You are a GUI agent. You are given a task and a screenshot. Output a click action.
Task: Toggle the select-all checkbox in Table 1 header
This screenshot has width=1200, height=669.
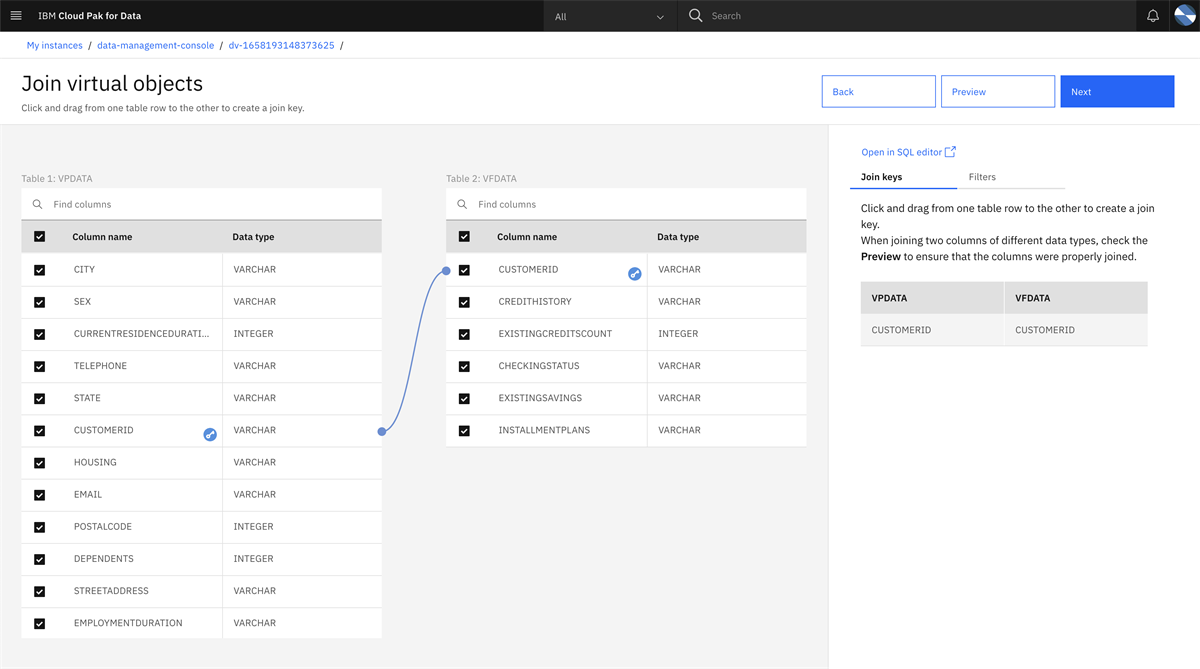pos(38,236)
